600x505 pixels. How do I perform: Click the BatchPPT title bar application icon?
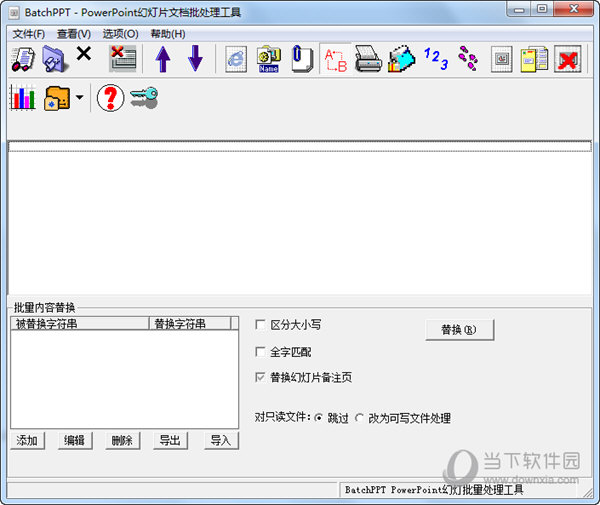pyautogui.click(x=14, y=13)
